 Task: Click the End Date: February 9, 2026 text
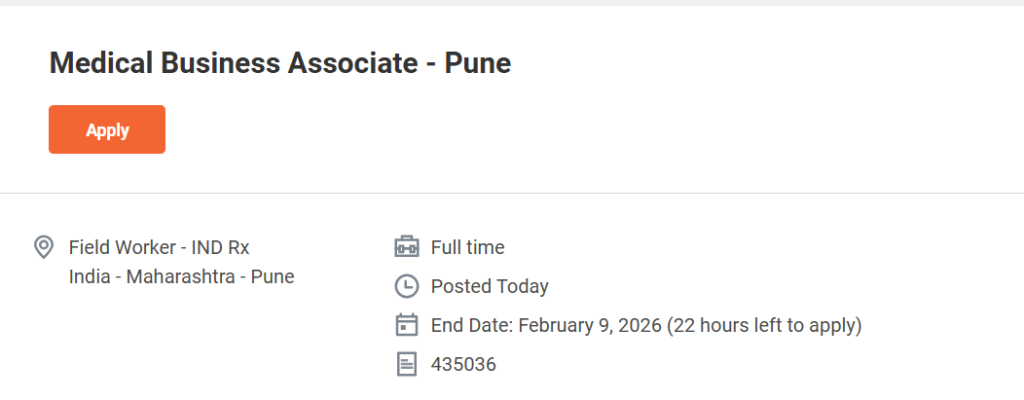[x=546, y=325]
